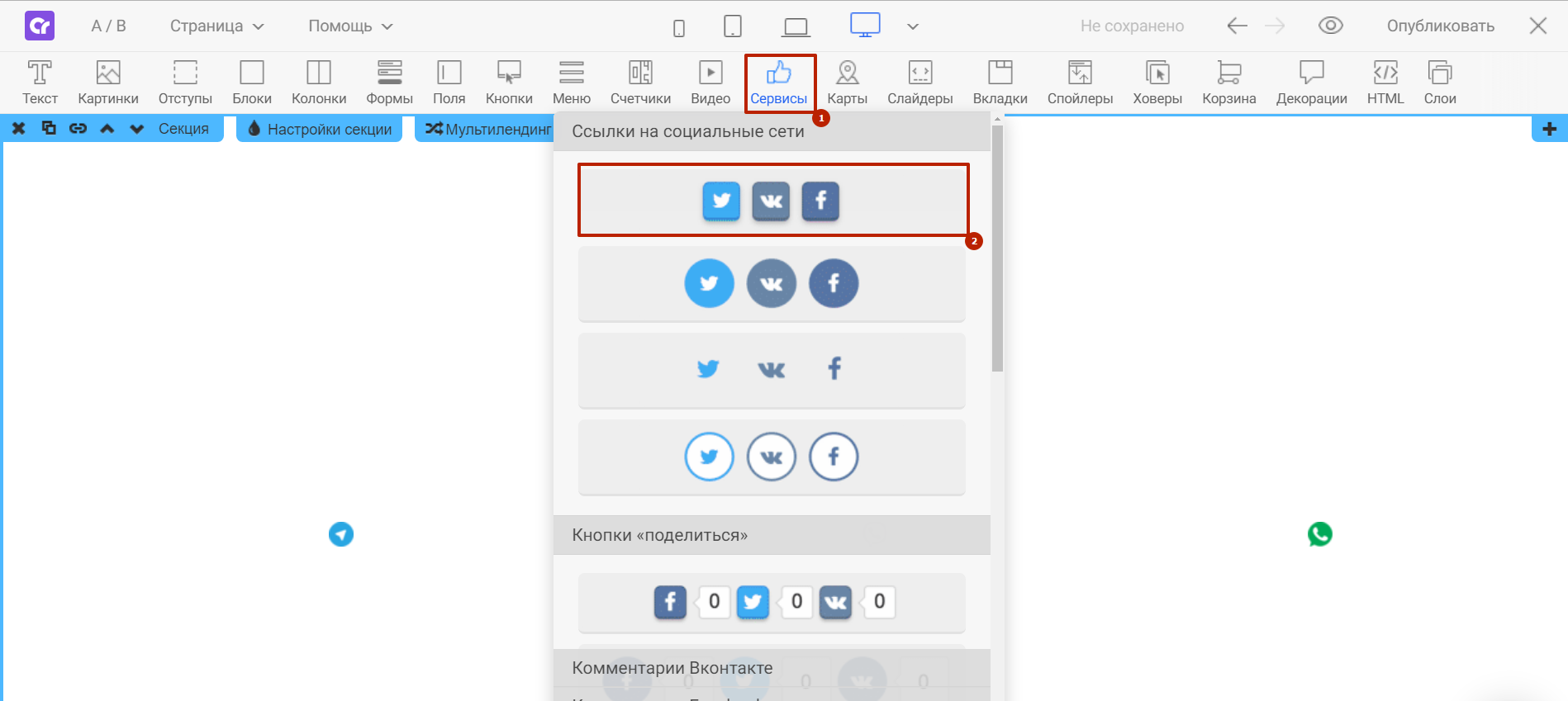Expand the device size dropdown arrow
Viewport: 1568px width, 701px height.
click(913, 26)
